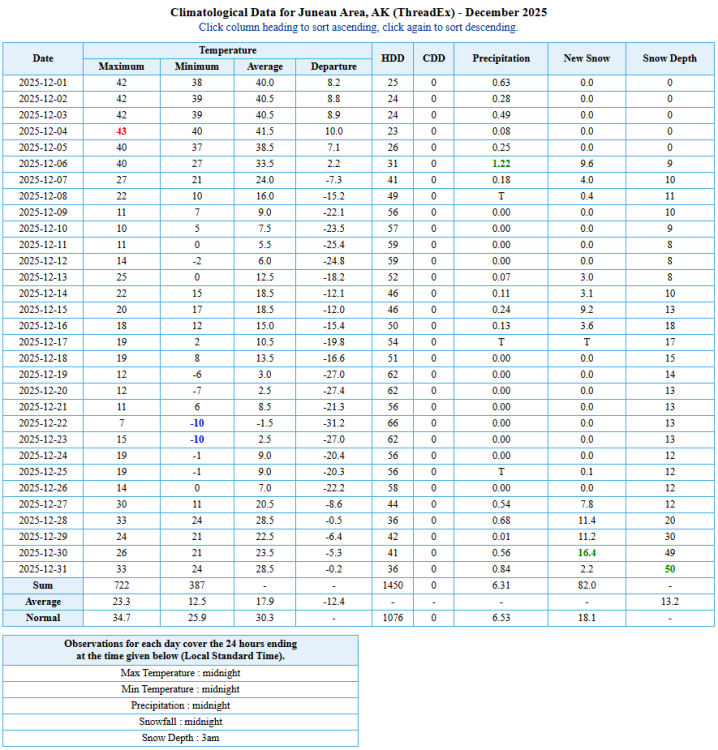The width and height of the screenshot is (718, 750).
Task: Sort by the Precipitation column heading
Action: (501, 58)
